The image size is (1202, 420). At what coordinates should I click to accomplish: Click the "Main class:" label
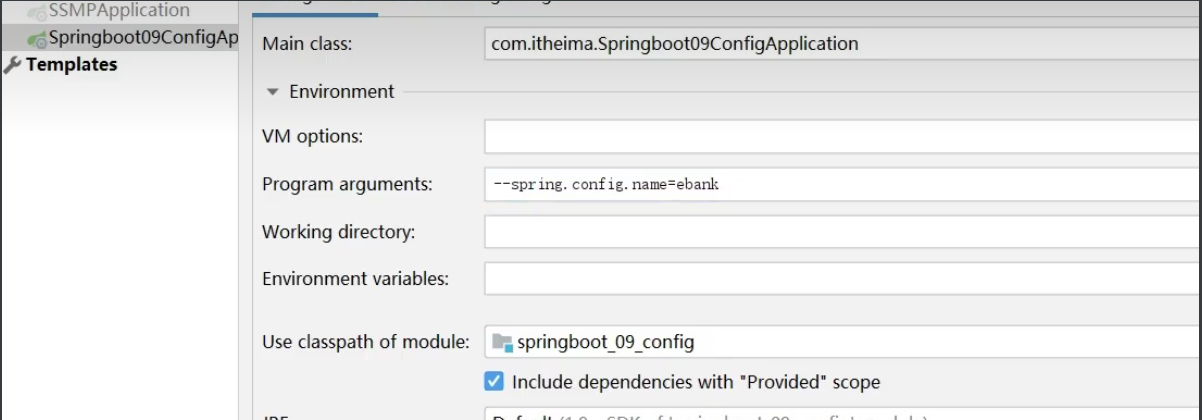307,44
